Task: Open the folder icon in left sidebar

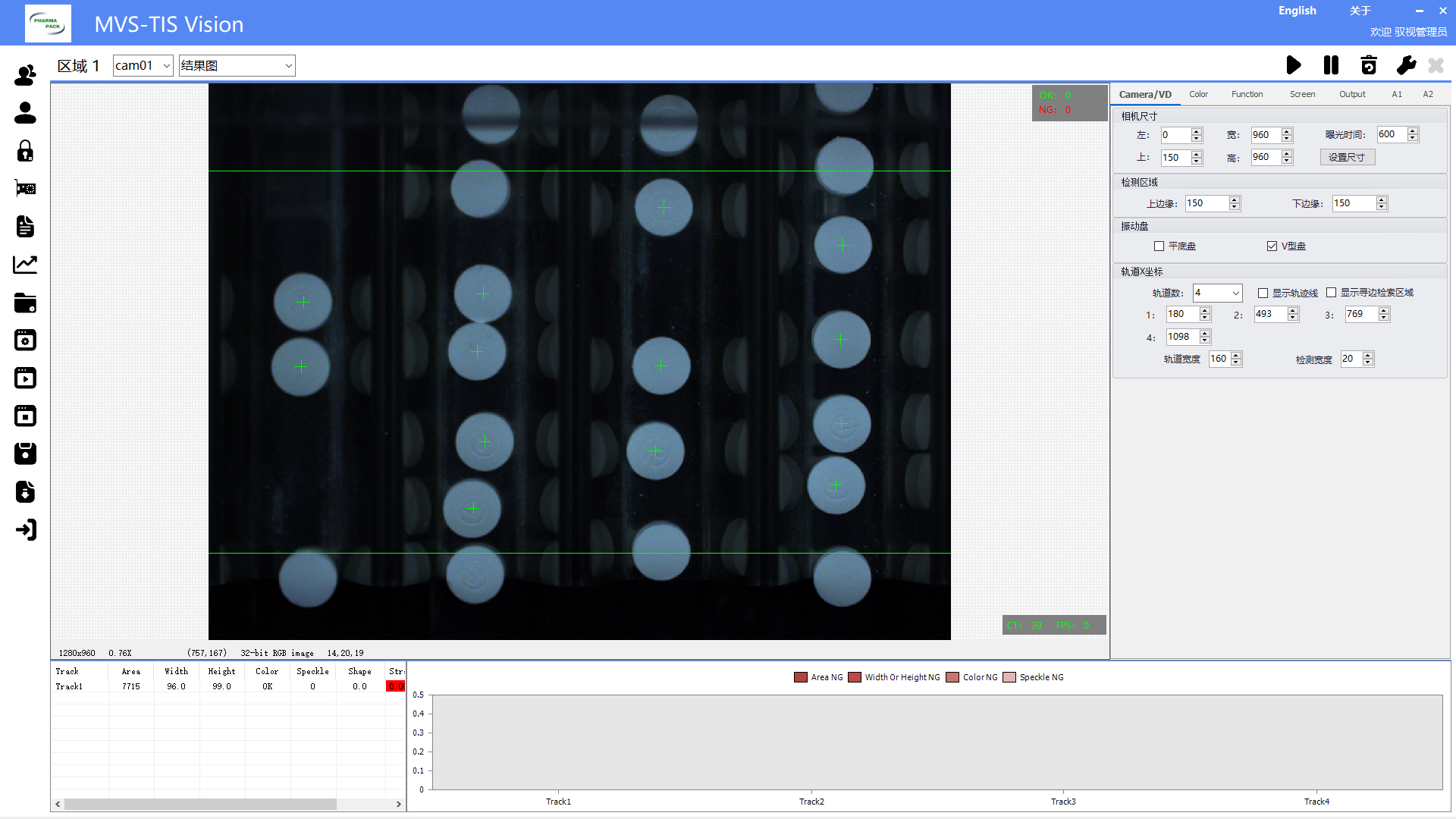Action: (x=25, y=303)
